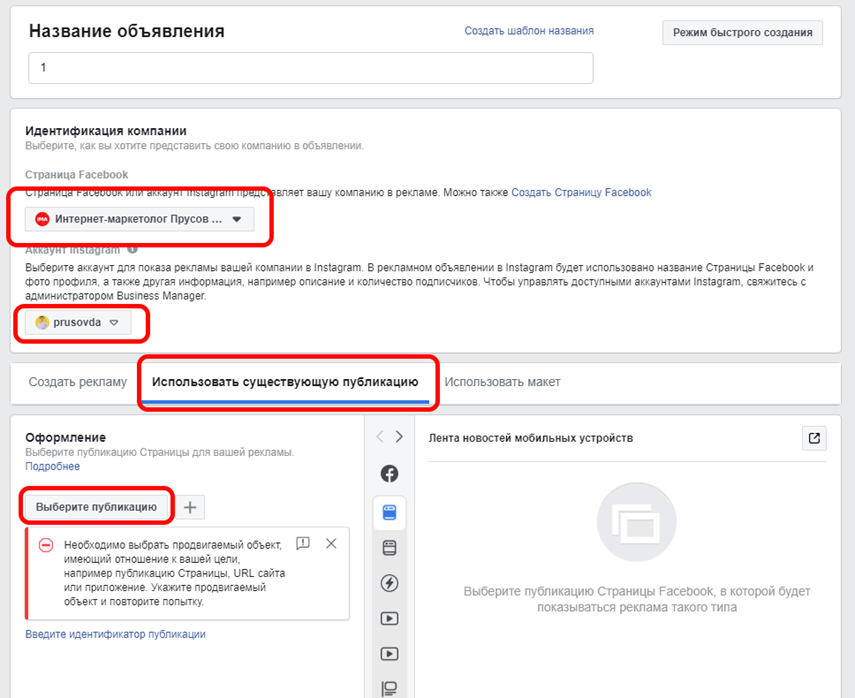This screenshot has height=698, width=855.
Task: Click the ad name input field
Action: click(310, 68)
